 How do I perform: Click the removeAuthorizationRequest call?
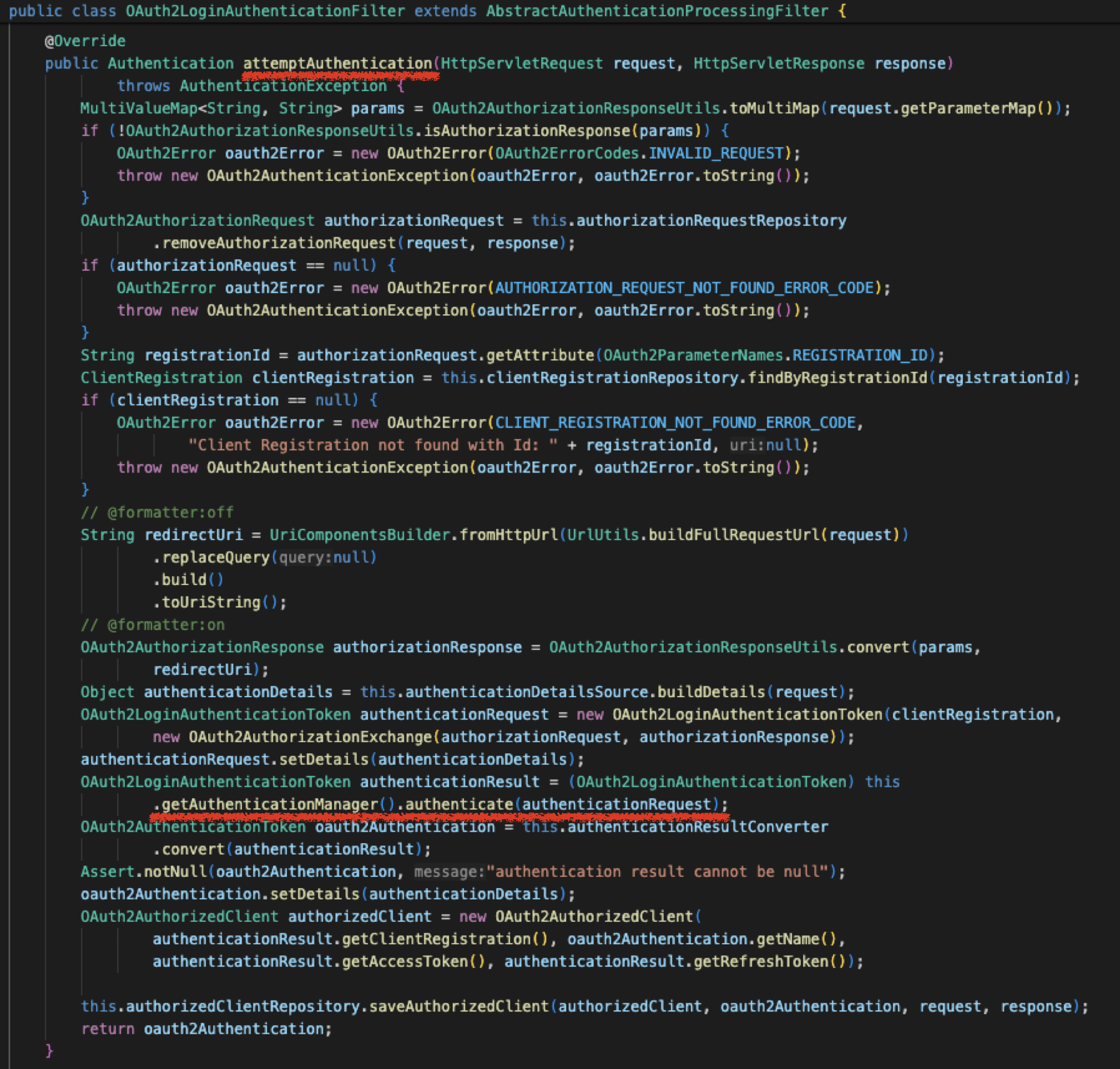click(279, 243)
